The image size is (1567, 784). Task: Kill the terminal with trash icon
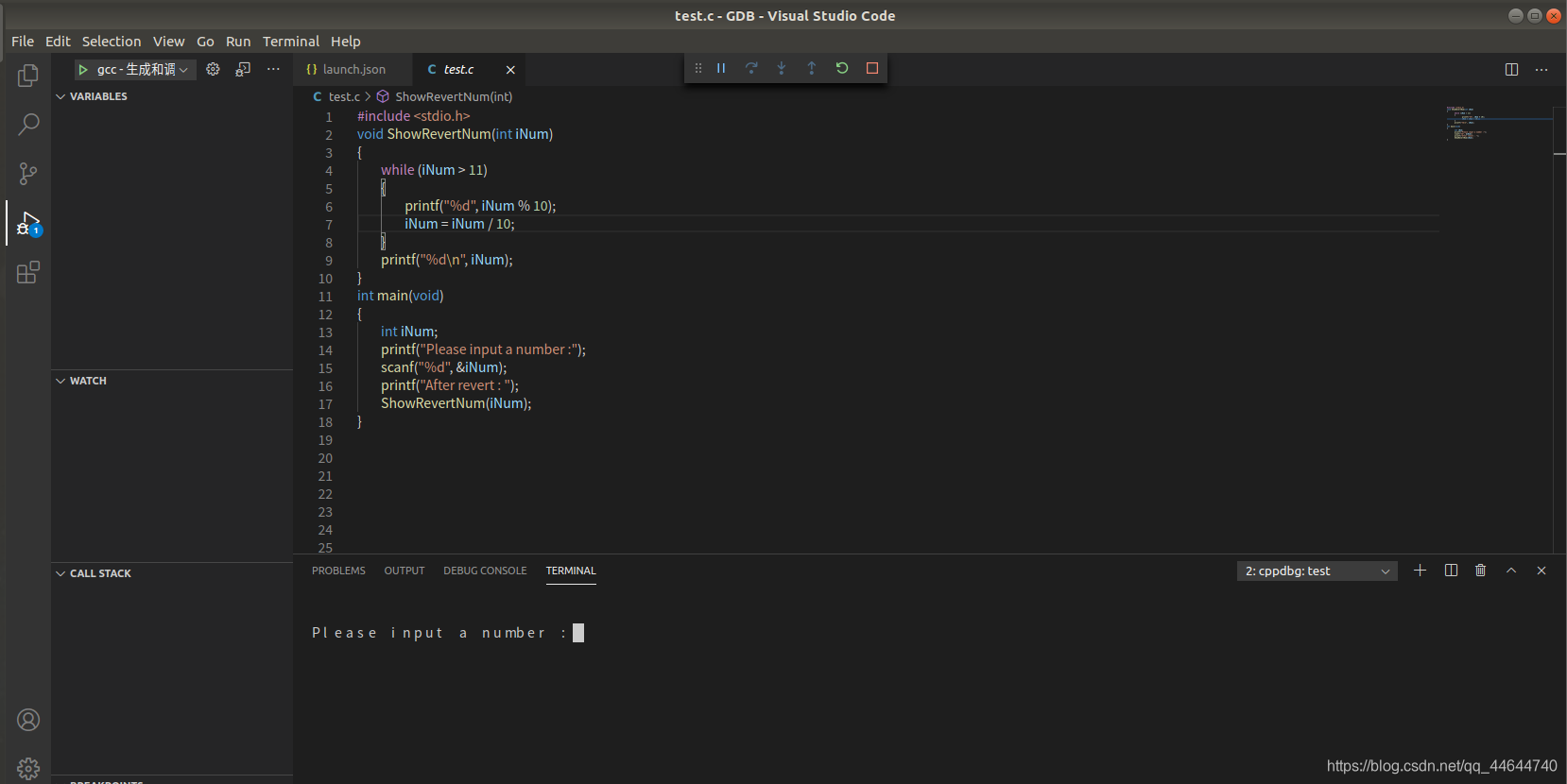coord(1481,571)
